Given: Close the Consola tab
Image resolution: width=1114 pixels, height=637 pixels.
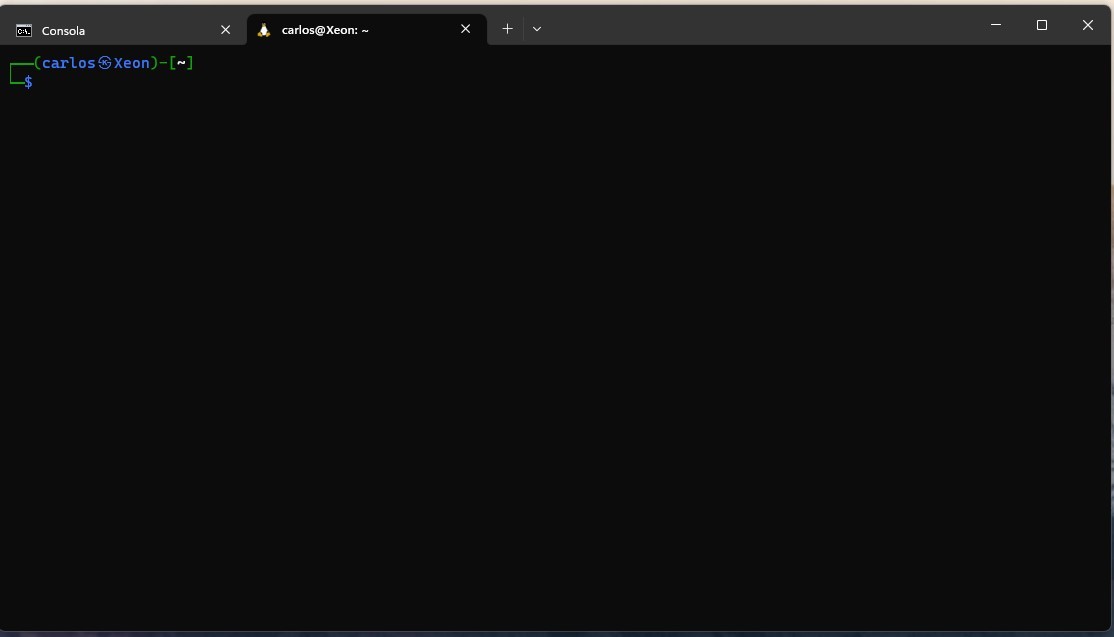Looking at the screenshot, I should pos(225,30).
